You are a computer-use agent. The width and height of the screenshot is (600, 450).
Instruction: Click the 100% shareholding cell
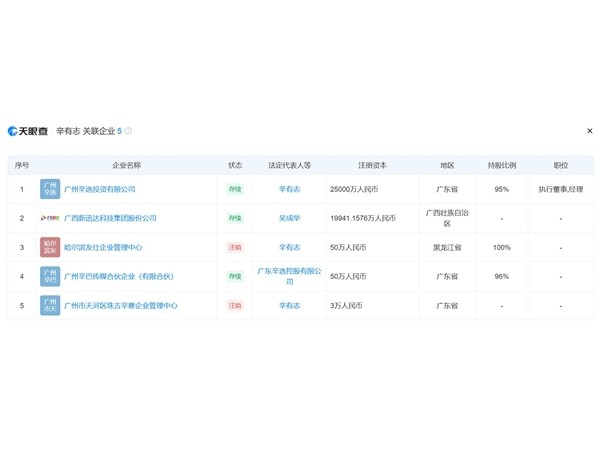click(x=502, y=247)
